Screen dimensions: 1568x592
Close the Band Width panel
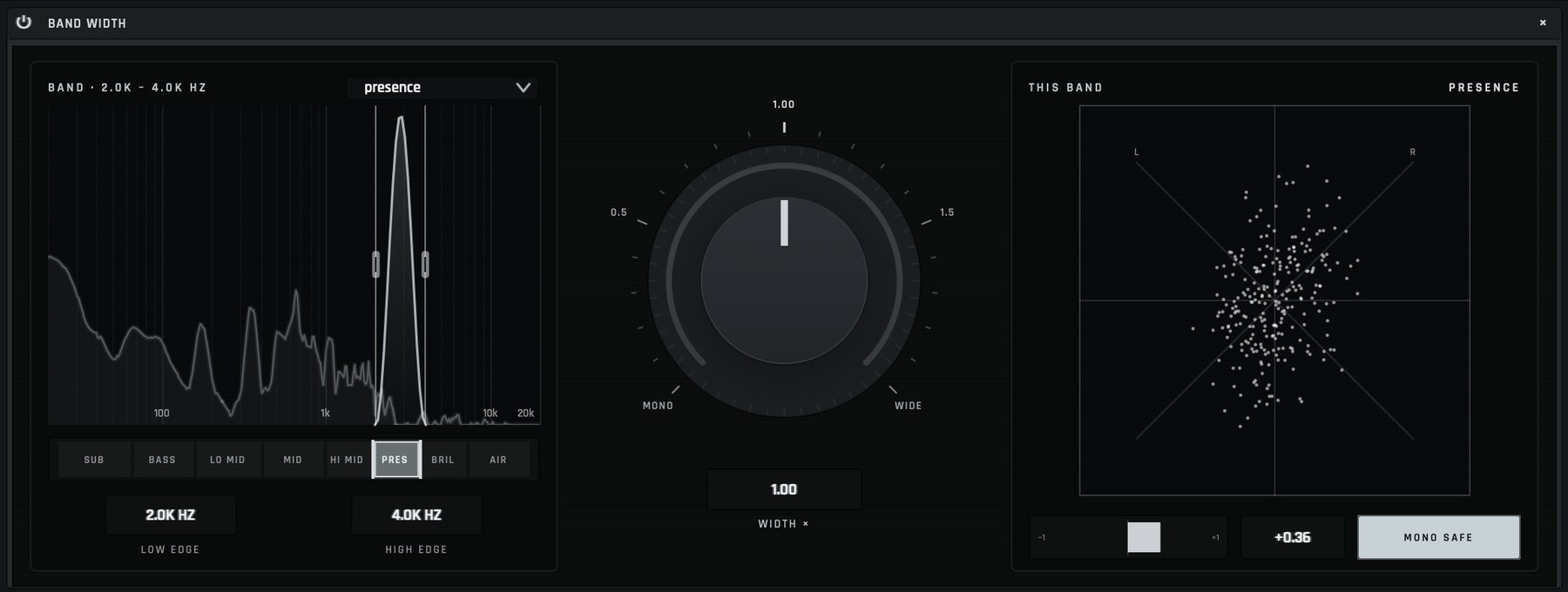coord(1543,23)
